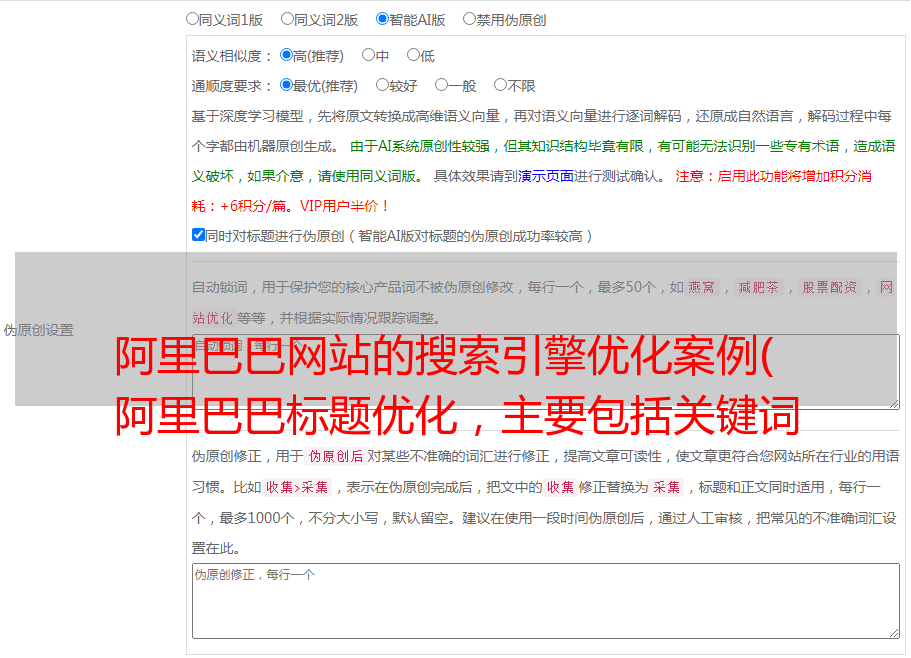Set 语义相似度 to 低
The width and height of the screenshot is (911, 658).
coord(413,55)
